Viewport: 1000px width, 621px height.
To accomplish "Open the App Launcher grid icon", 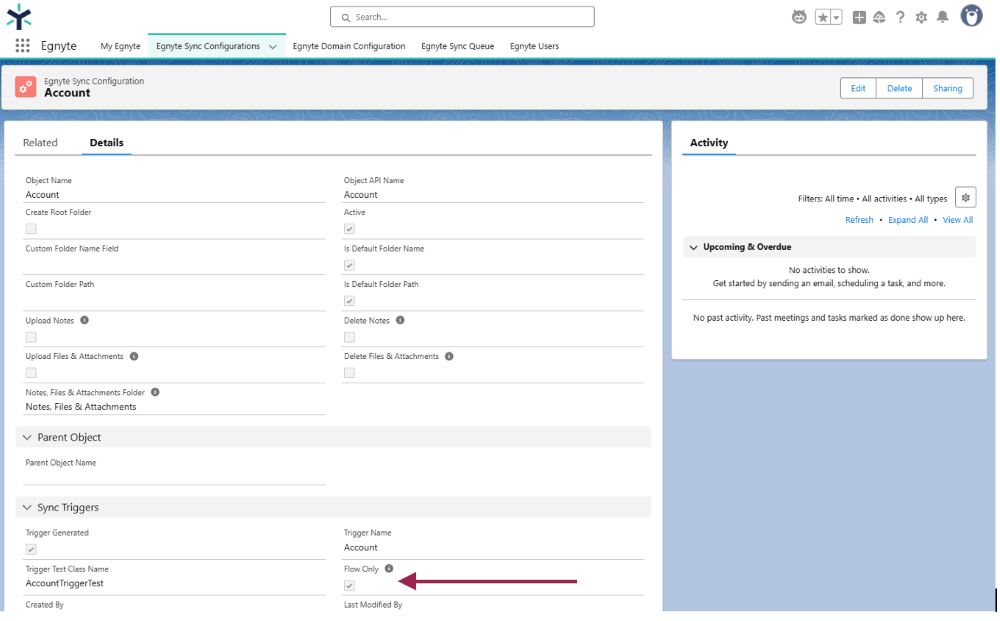I will point(22,45).
